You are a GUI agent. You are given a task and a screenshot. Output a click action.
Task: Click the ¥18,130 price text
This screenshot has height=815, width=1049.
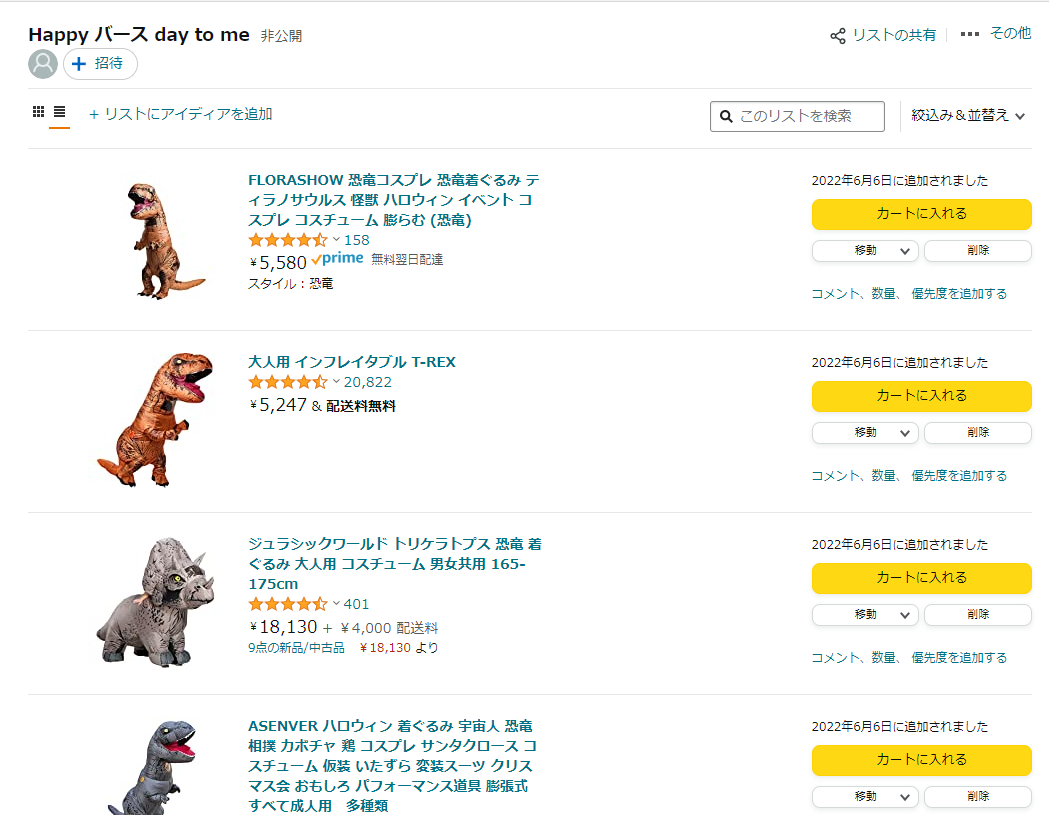point(284,627)
